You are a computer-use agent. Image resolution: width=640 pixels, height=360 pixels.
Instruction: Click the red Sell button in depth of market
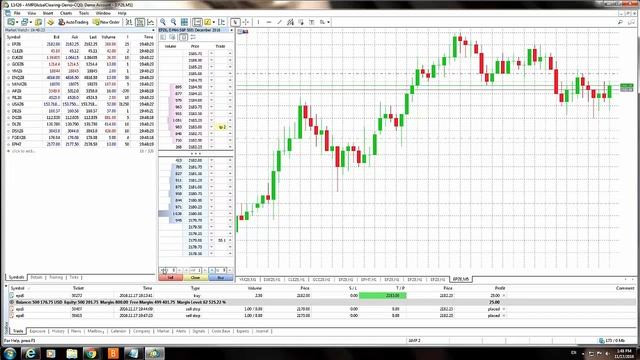[170, 278]
